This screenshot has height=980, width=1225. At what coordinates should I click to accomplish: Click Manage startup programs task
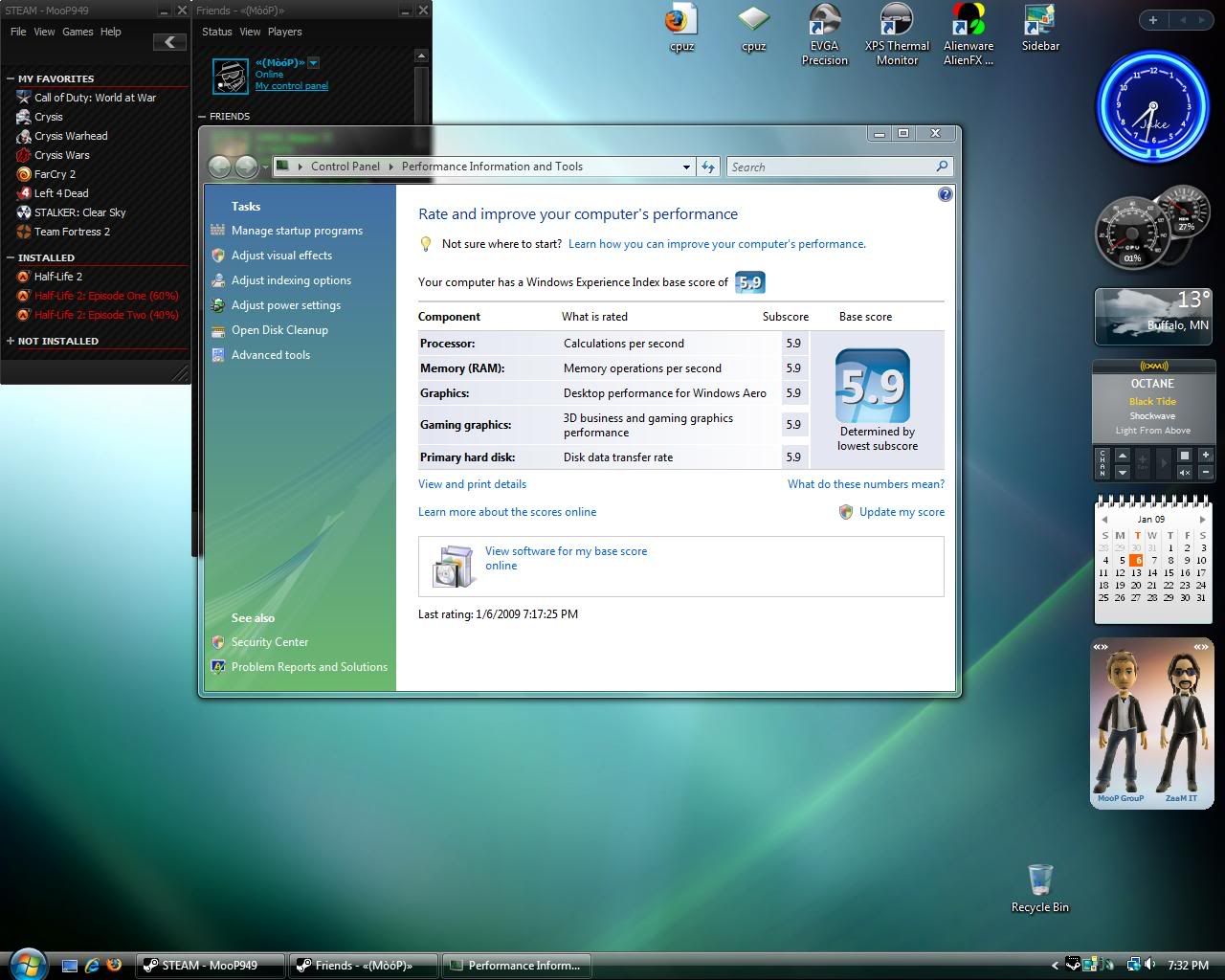tap(297, 231)
